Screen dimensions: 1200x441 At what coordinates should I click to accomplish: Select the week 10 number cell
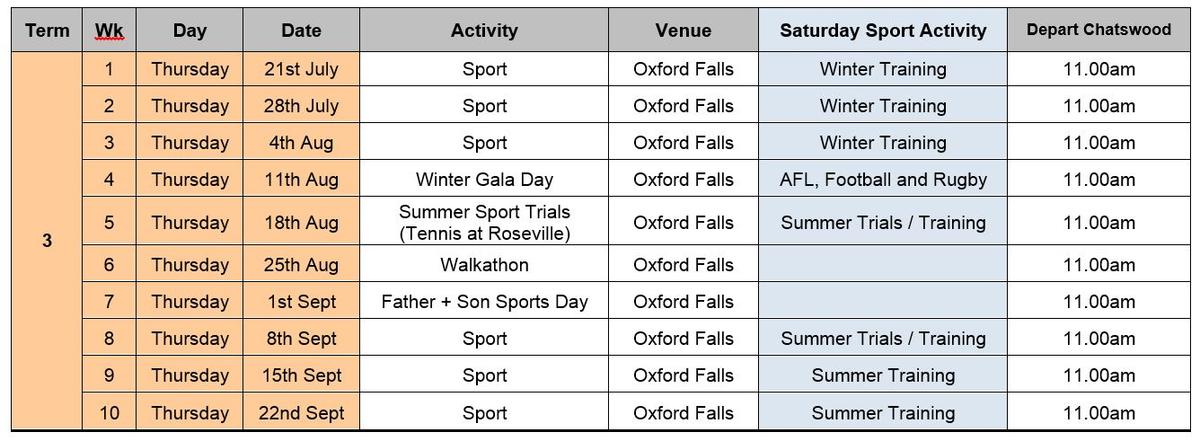108,413
